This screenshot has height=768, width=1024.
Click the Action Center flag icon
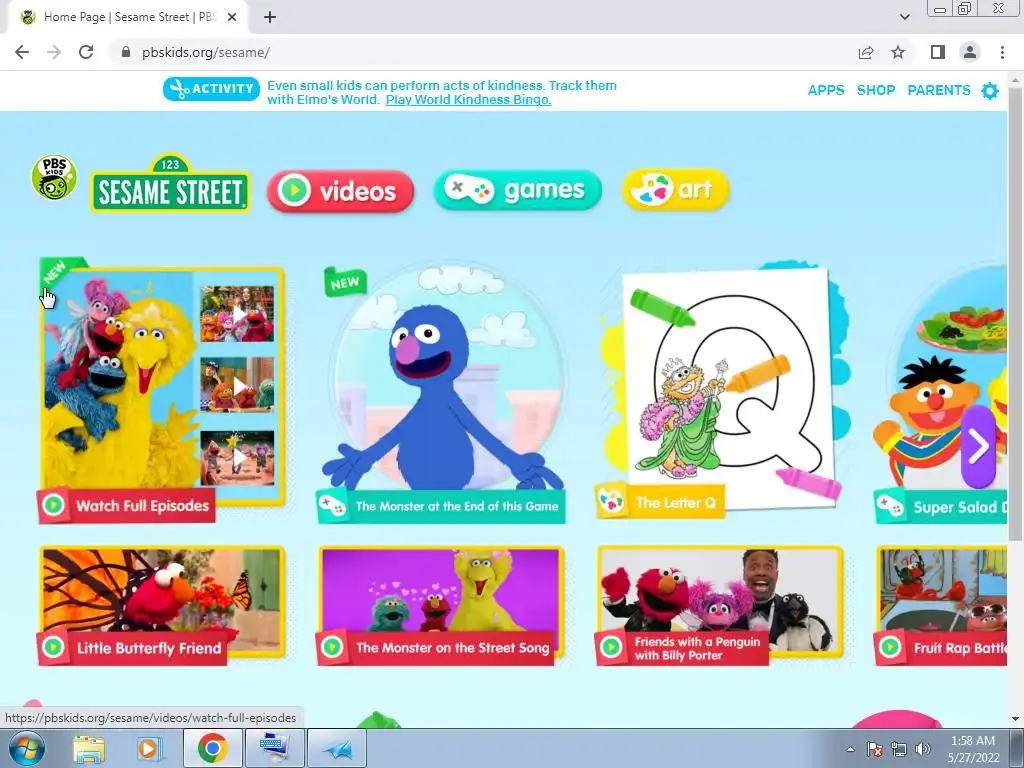875,749
